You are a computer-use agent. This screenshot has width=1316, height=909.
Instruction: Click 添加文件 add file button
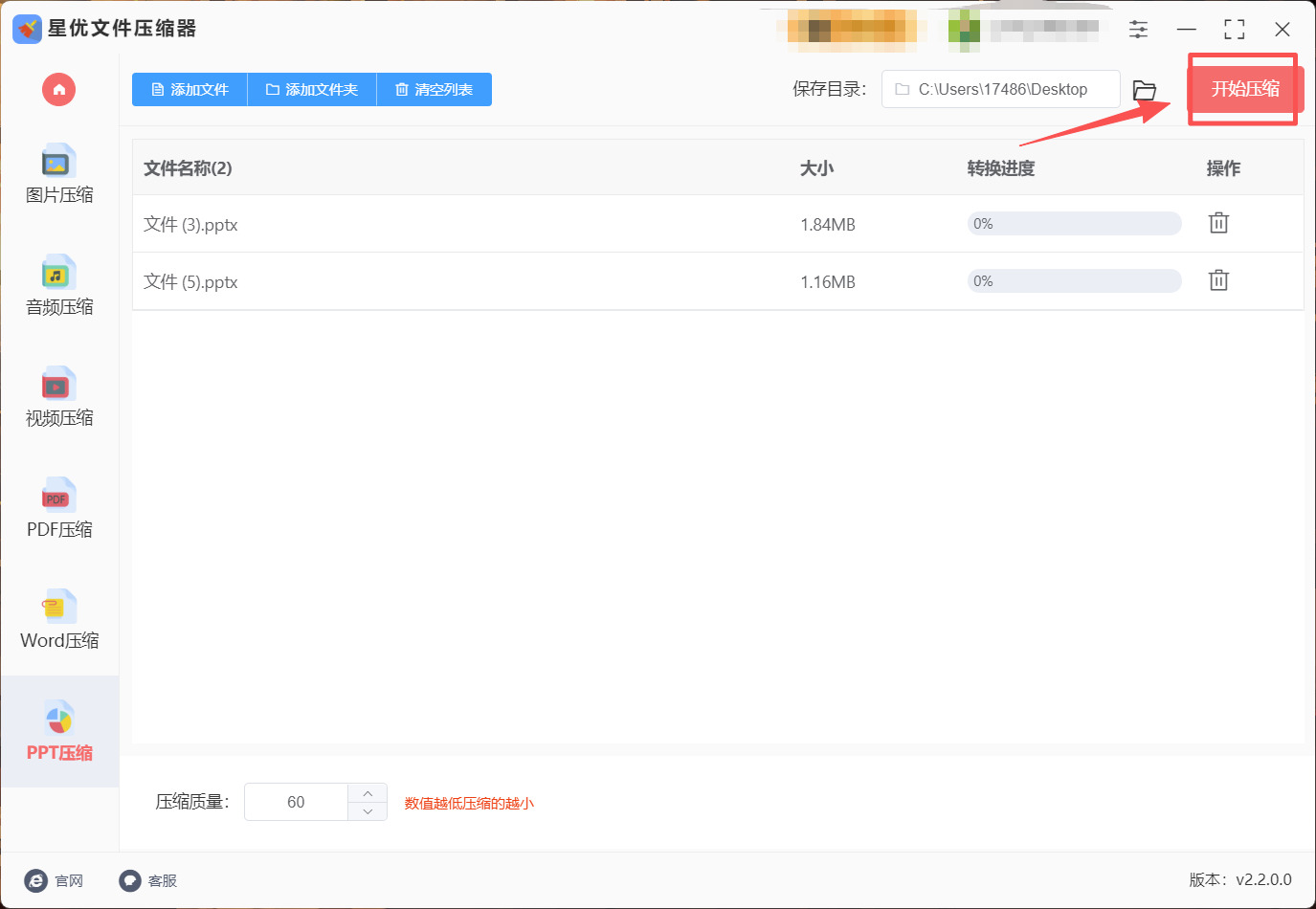point(190,90)
